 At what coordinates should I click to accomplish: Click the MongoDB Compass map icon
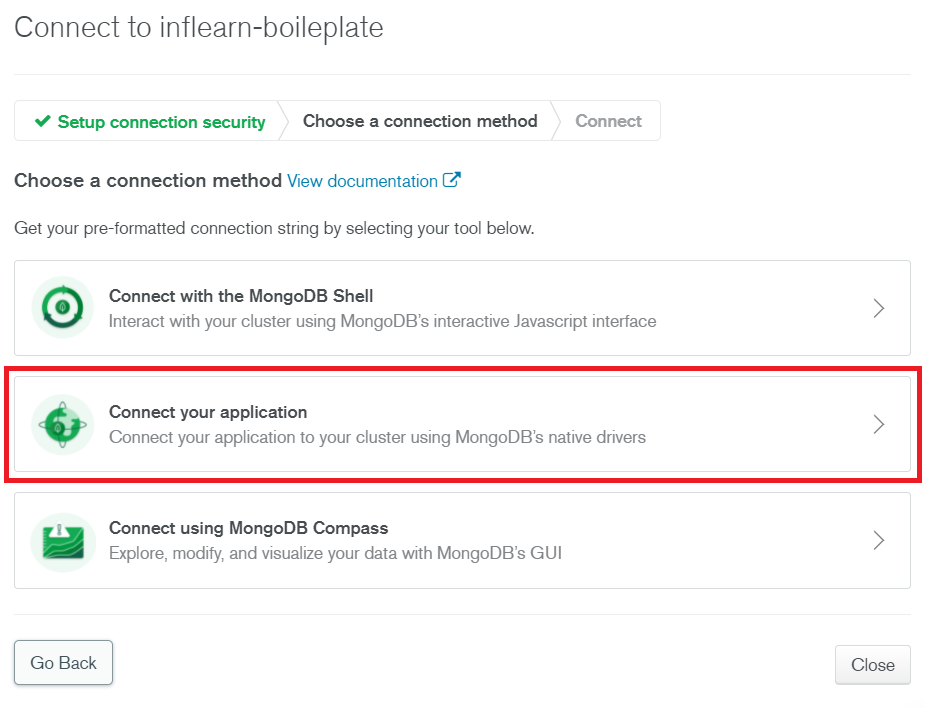pyautogui.click(x=63, y=541)
